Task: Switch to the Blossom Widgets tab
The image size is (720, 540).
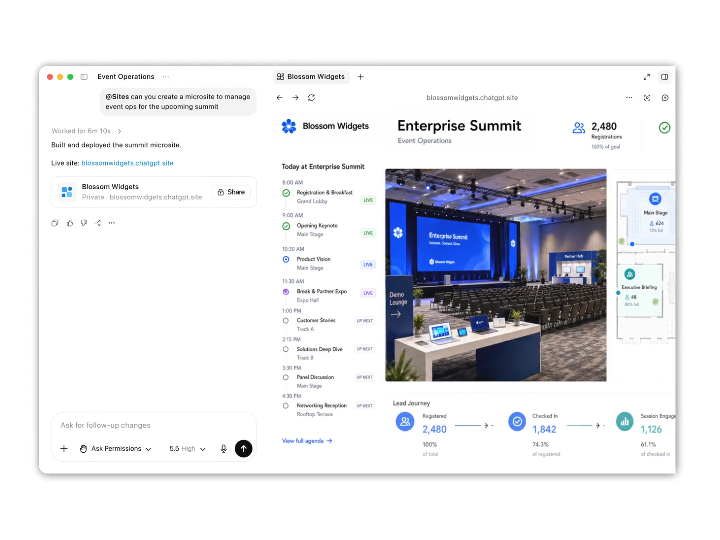Action: 311,77
